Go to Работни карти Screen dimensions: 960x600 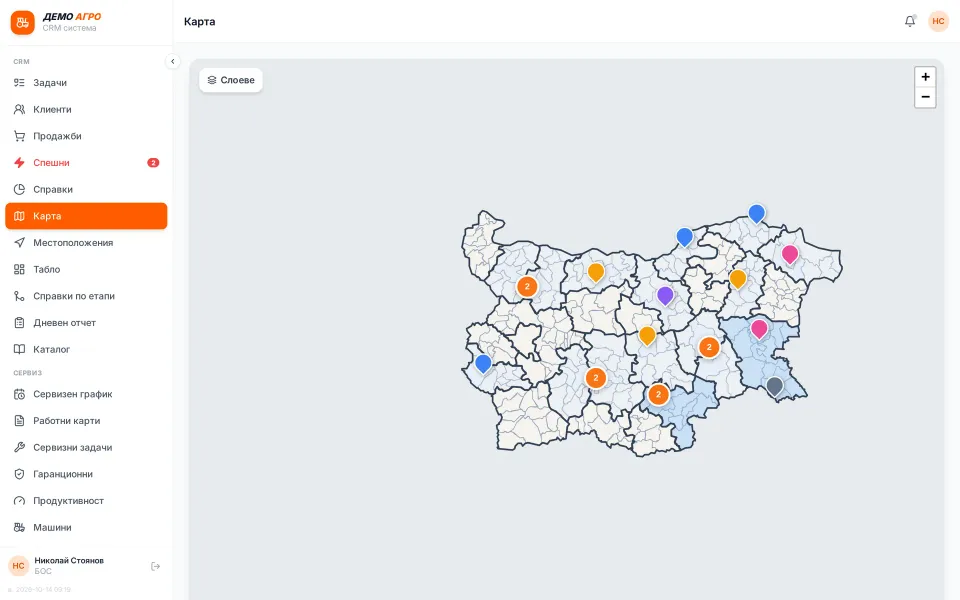click(x=86, y=421)
